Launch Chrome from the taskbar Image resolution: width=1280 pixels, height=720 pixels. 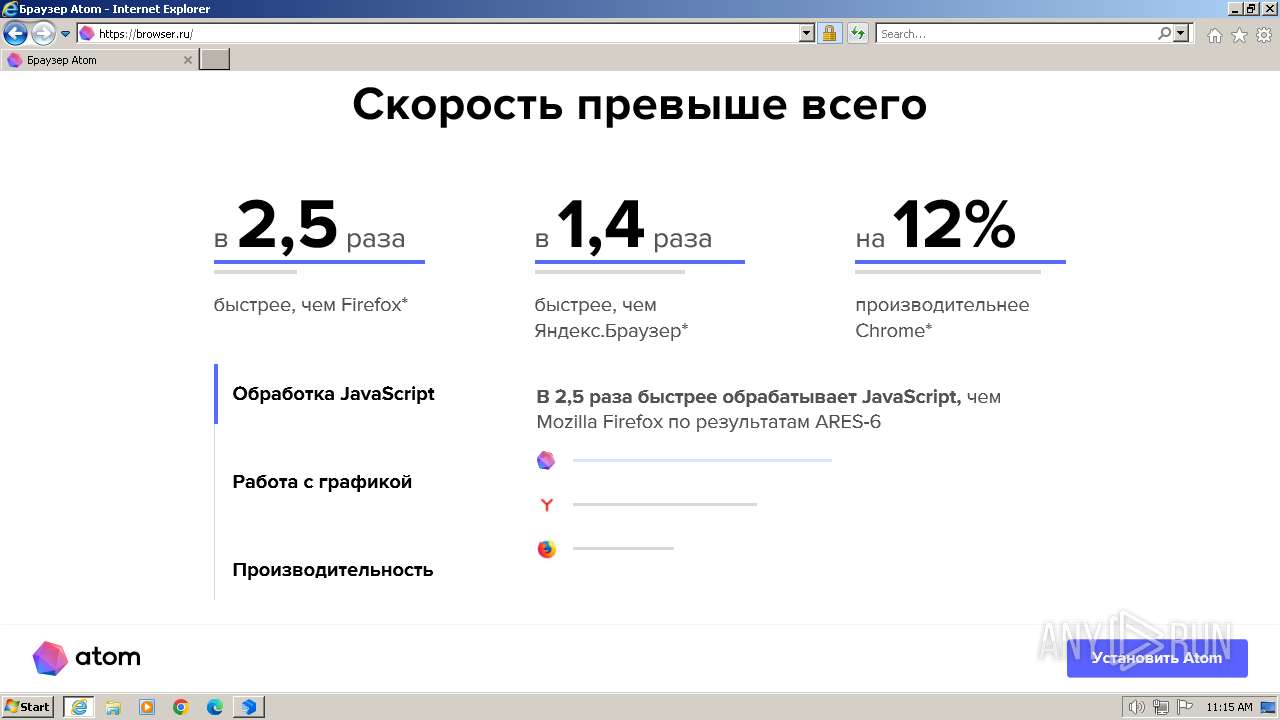coord(181,707)
